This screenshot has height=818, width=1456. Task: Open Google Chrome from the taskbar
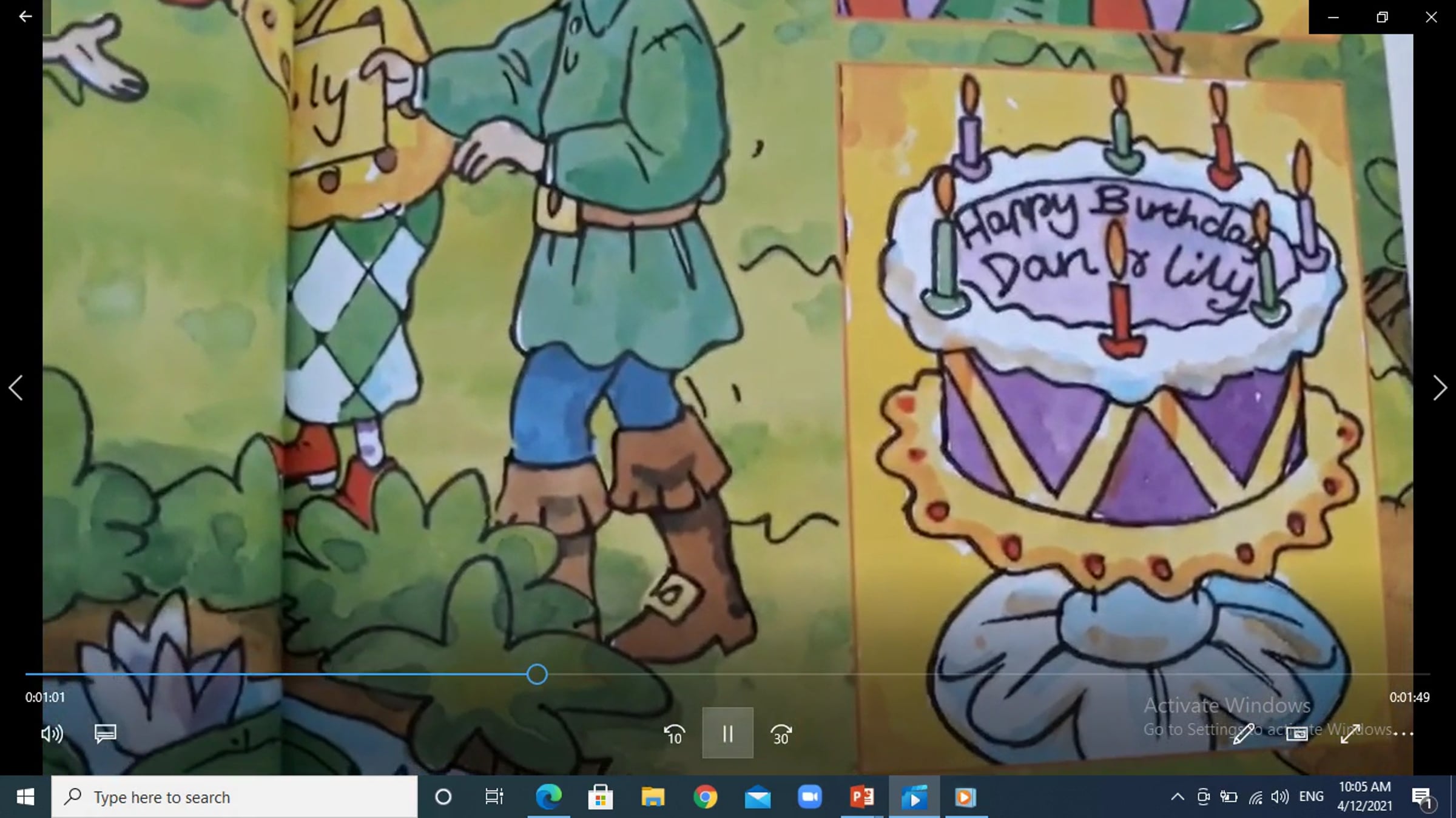(x=705, y=797)
